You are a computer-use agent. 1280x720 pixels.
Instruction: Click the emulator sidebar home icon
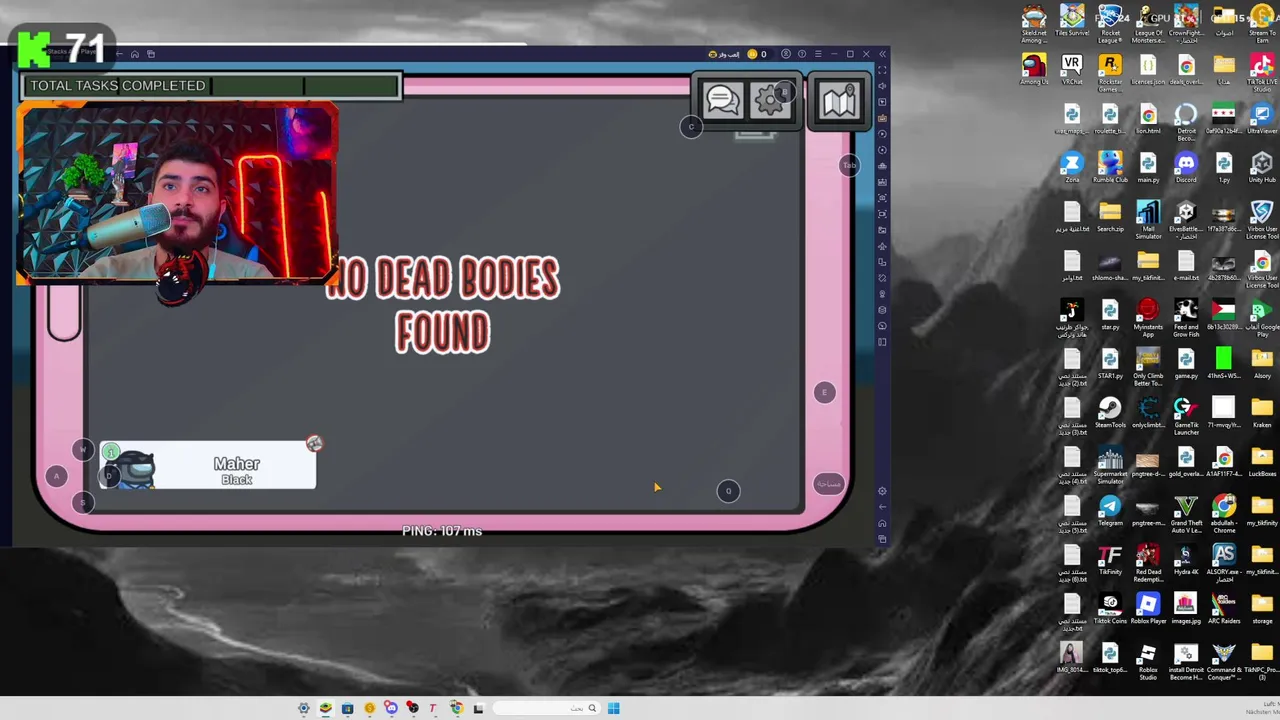click(882, 523)
